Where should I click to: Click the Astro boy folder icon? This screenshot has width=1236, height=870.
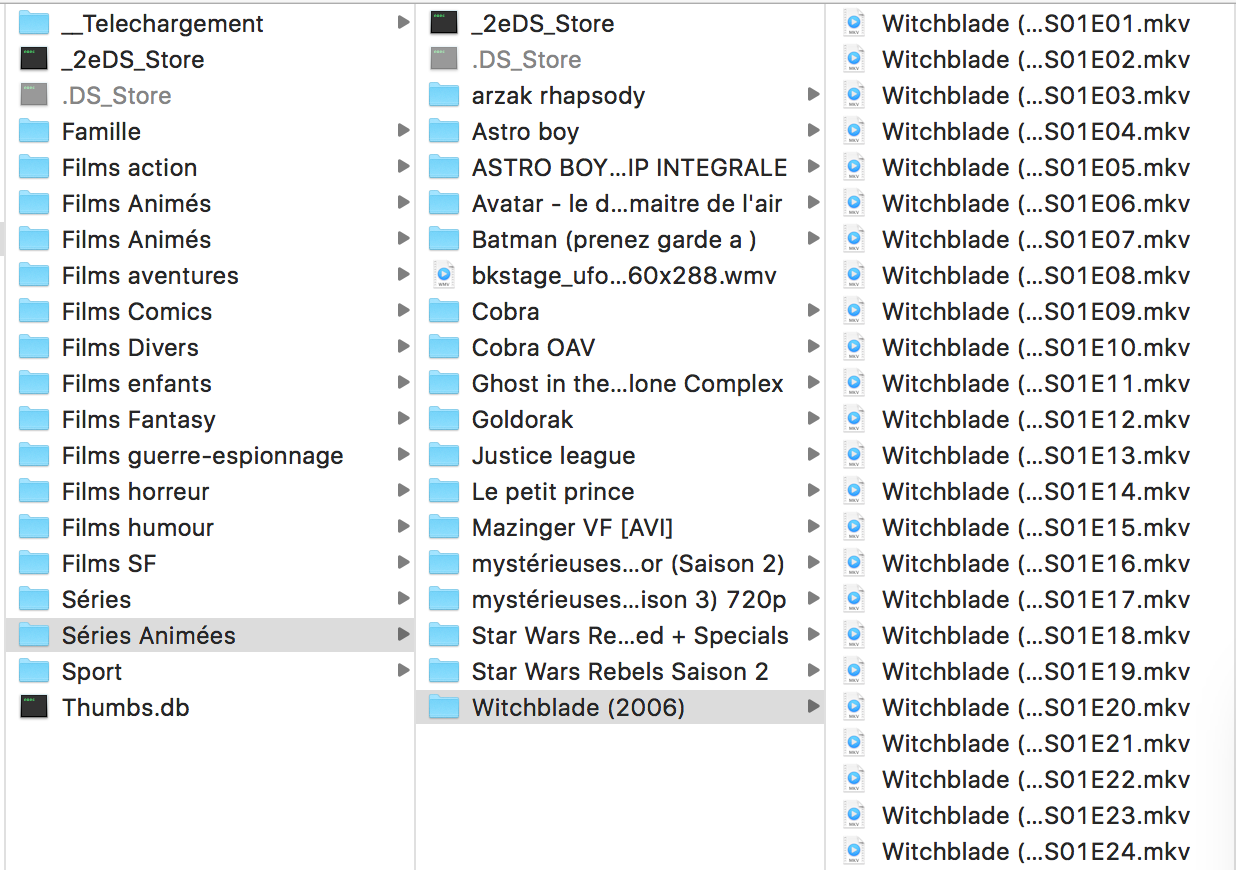(x=444, y=131)
